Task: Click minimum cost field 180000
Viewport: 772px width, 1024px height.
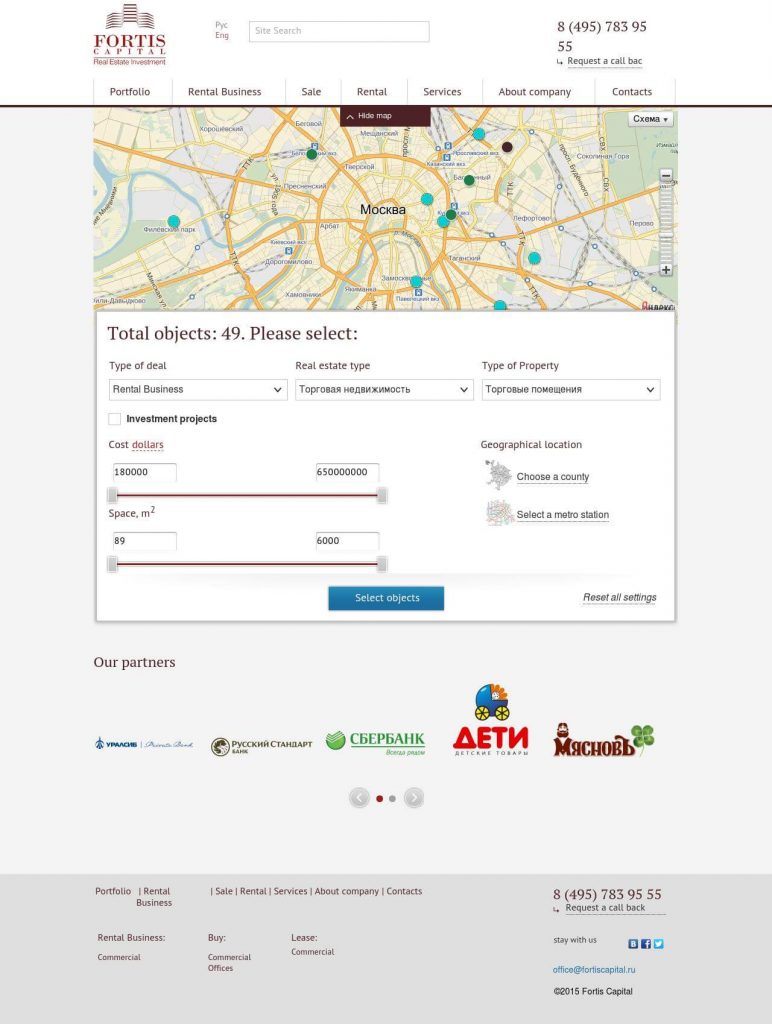Action: tap(144, 472)
